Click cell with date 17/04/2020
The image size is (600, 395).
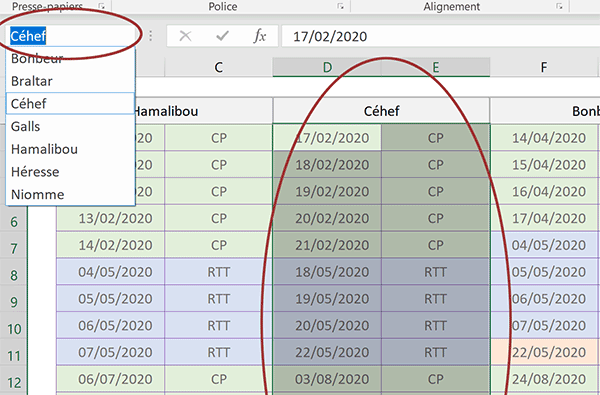(x=544, y=218)
